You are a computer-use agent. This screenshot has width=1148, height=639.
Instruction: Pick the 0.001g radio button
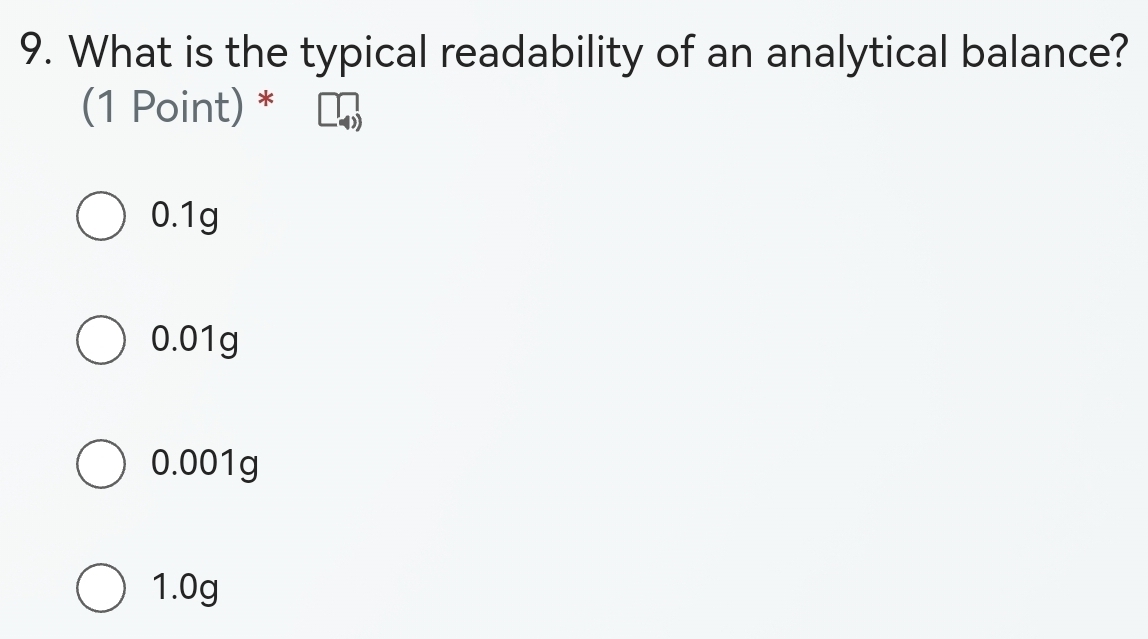point(101,465)
